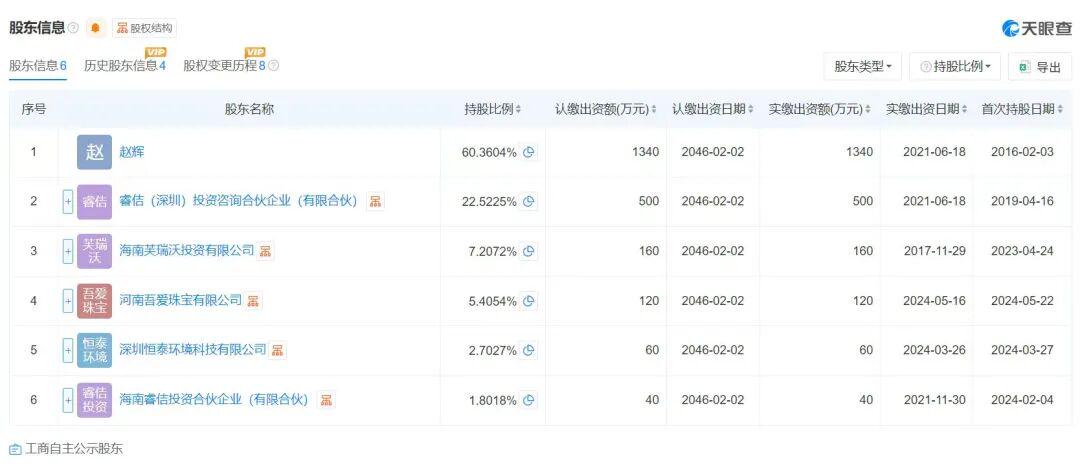Open equity structure icon next to 河南吾爱珠宝有限公司

[254, 300]
